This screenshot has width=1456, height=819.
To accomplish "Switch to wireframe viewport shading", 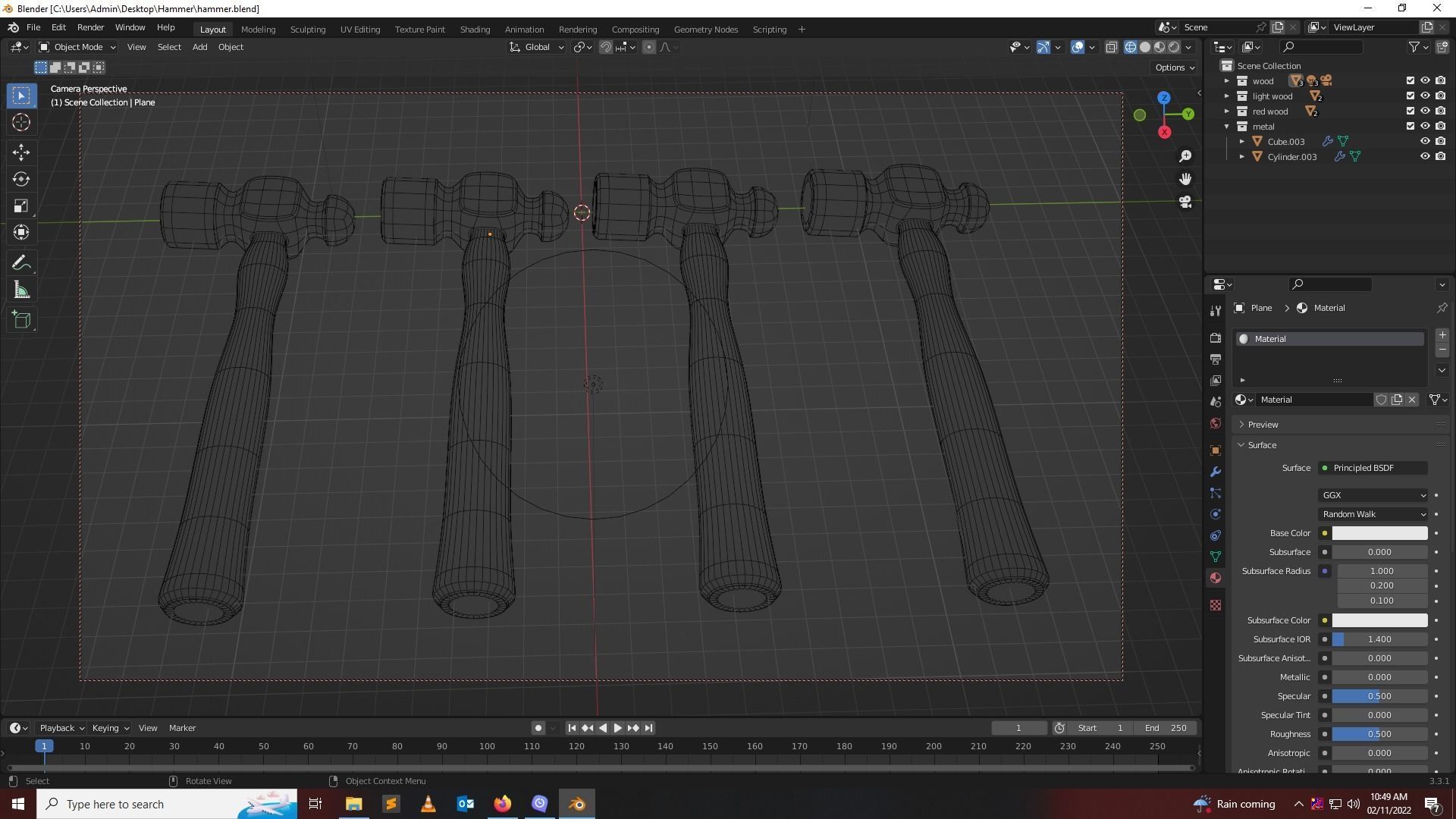I will coord(1131,47).
